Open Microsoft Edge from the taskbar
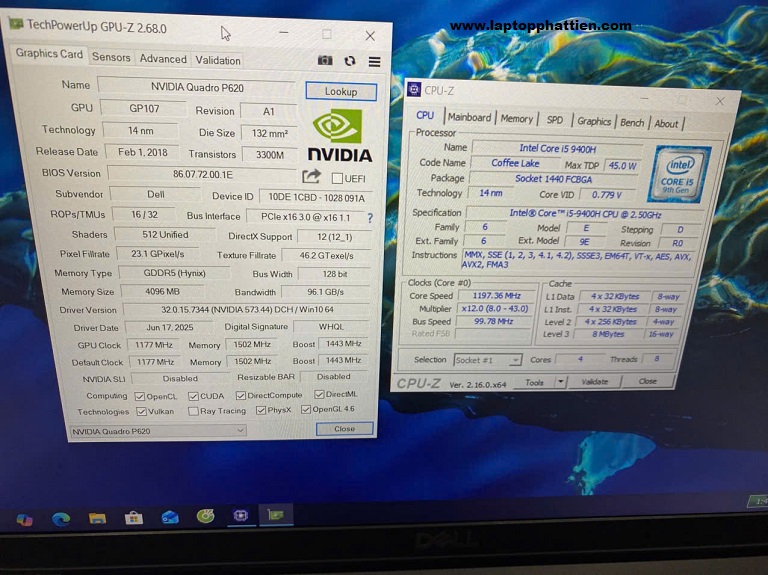768x575 pixels. 61,517
